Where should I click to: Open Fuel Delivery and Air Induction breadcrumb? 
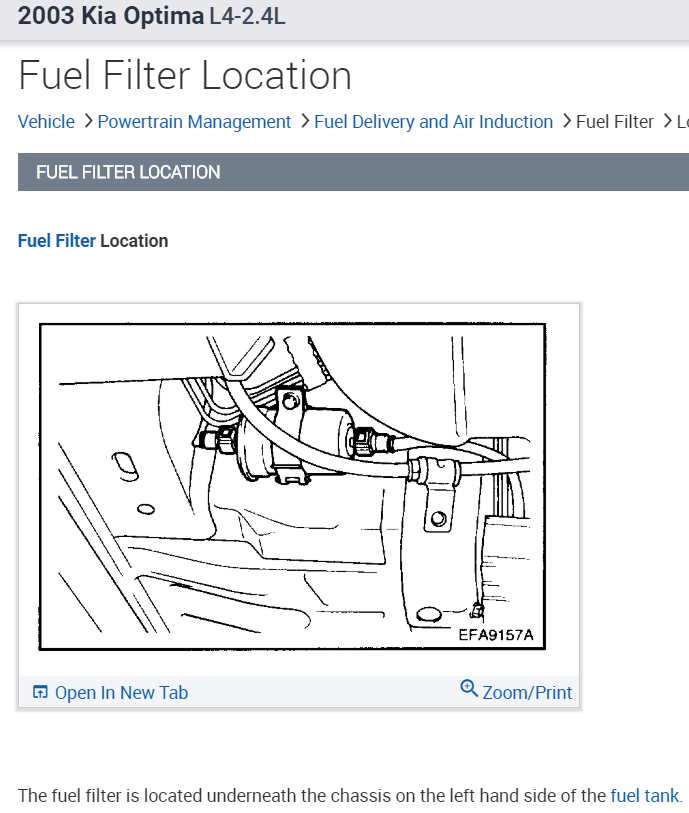(x=433, y=122)
